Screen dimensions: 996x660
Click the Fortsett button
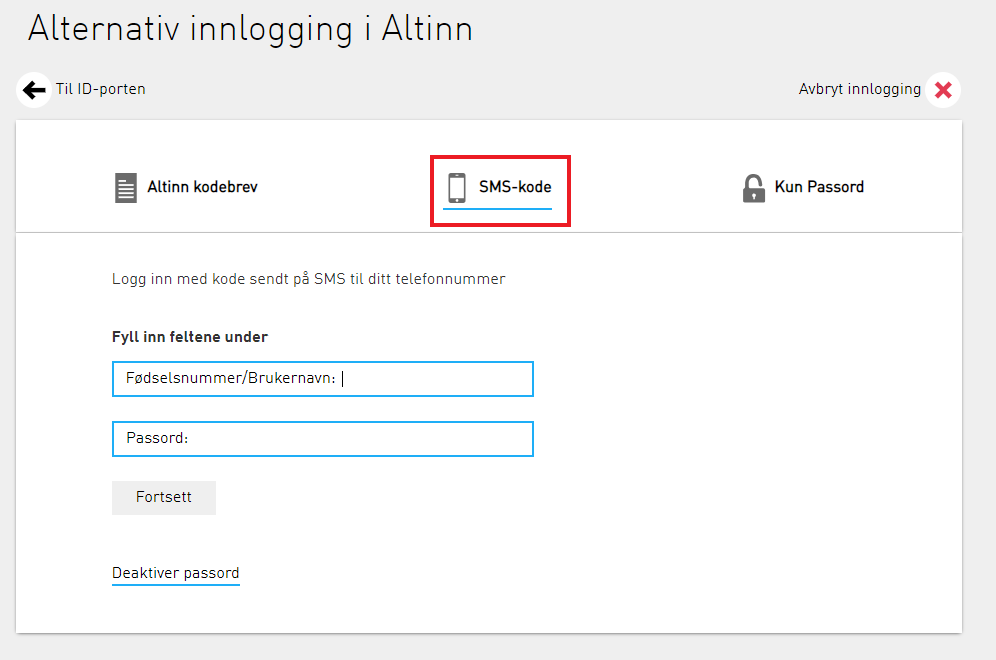(164, 497)
